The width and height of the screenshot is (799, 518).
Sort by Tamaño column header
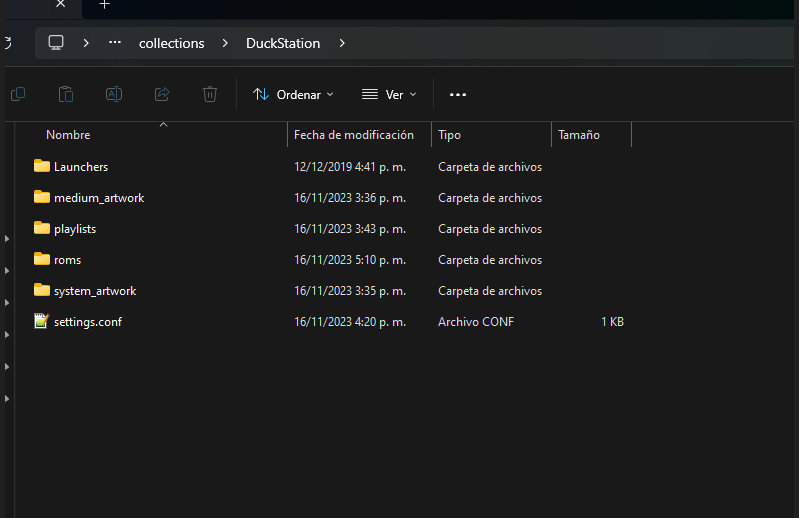click(579, 135)
